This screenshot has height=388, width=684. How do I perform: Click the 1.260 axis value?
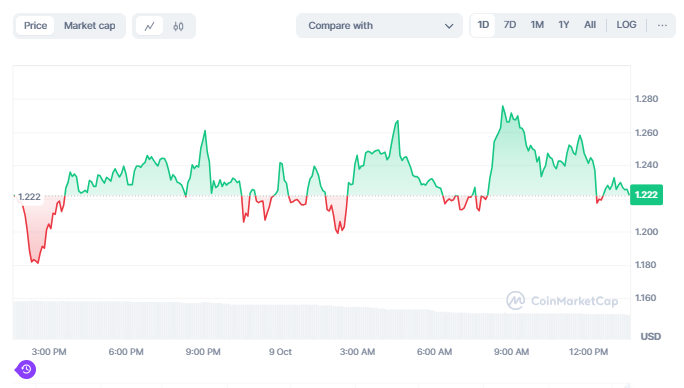tap(646, 133)
